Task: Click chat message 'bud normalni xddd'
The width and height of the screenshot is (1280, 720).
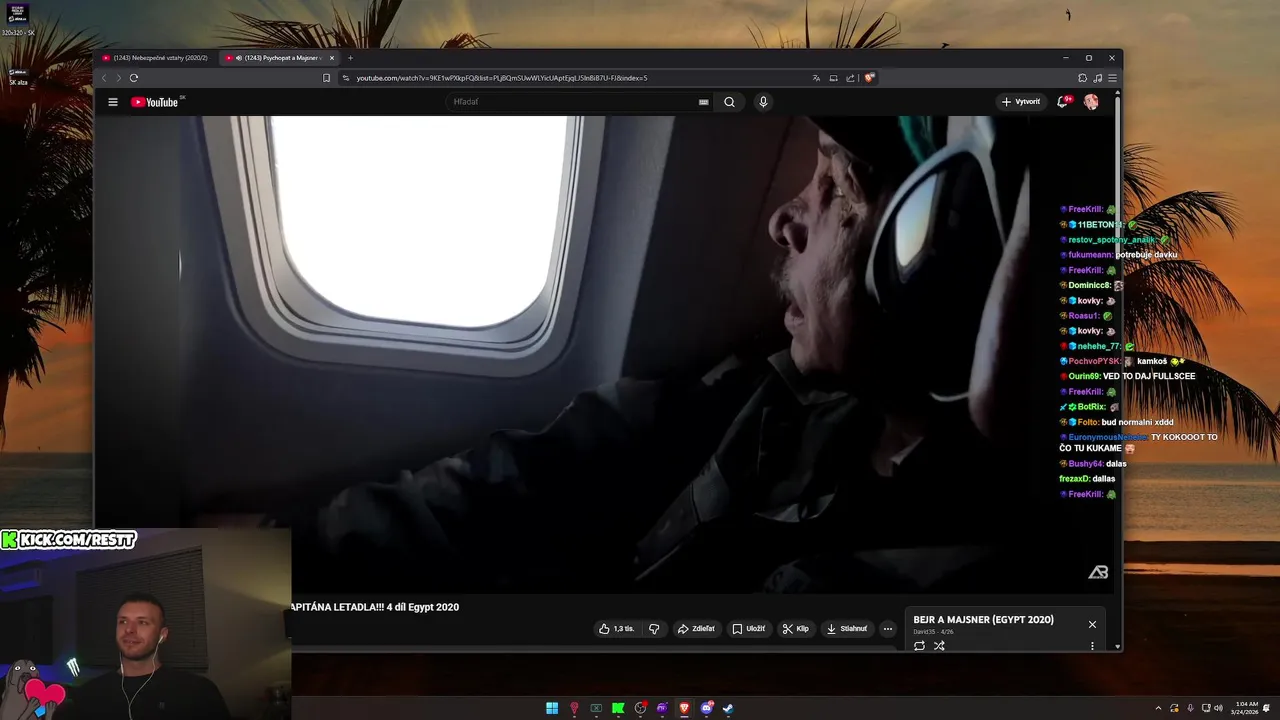Action: coord(1138,422)
